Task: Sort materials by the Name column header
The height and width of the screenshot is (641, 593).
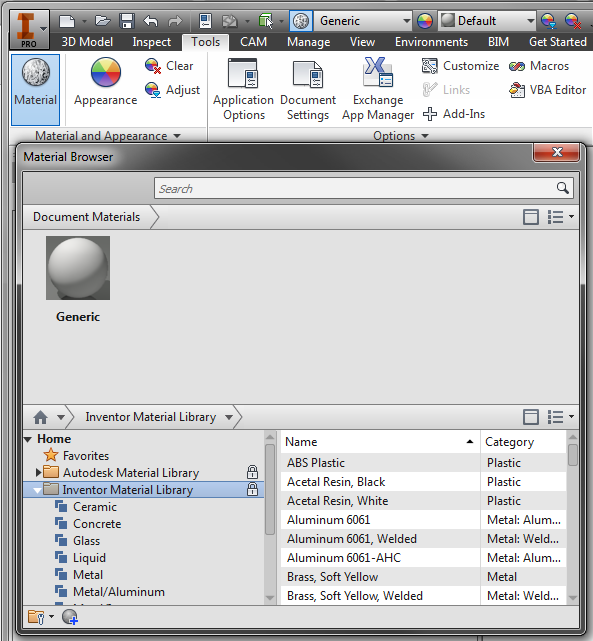Action: (x=380, y=442)
